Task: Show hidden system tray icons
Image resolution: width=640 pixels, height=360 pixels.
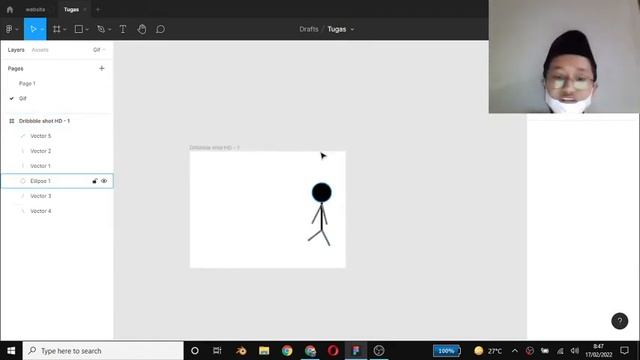Action: point(515,351)
